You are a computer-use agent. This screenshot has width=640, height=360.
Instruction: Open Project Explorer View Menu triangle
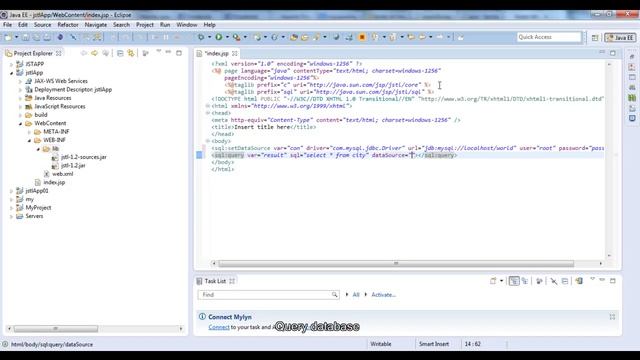(158, 51)
